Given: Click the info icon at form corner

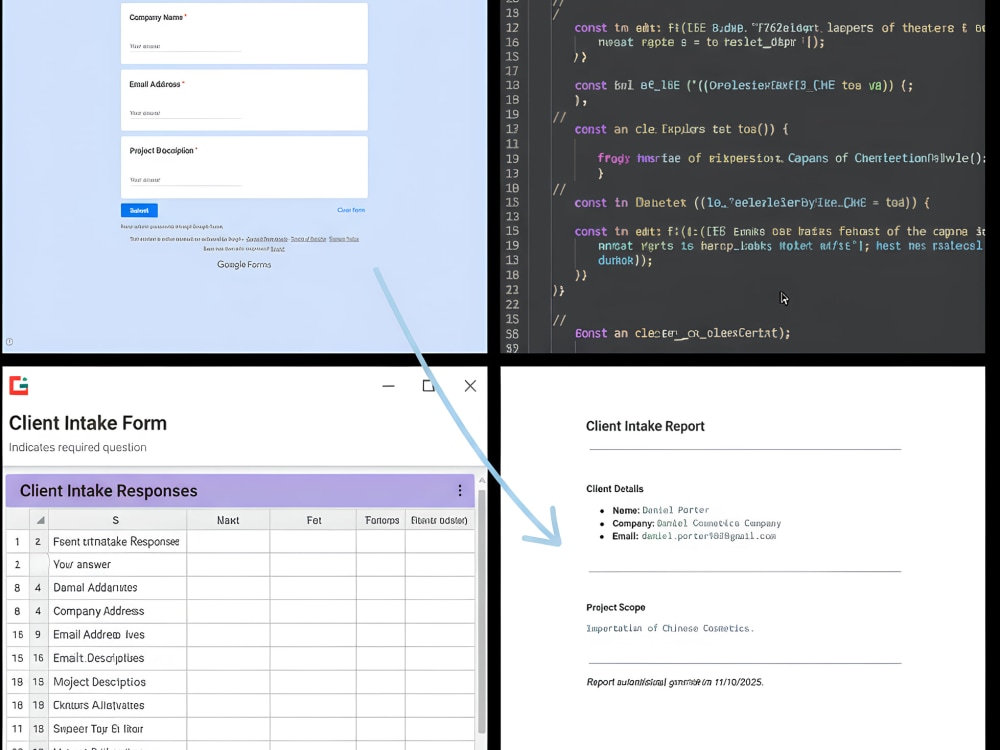Looking at the screenshot, I should [x=10, y=342].
